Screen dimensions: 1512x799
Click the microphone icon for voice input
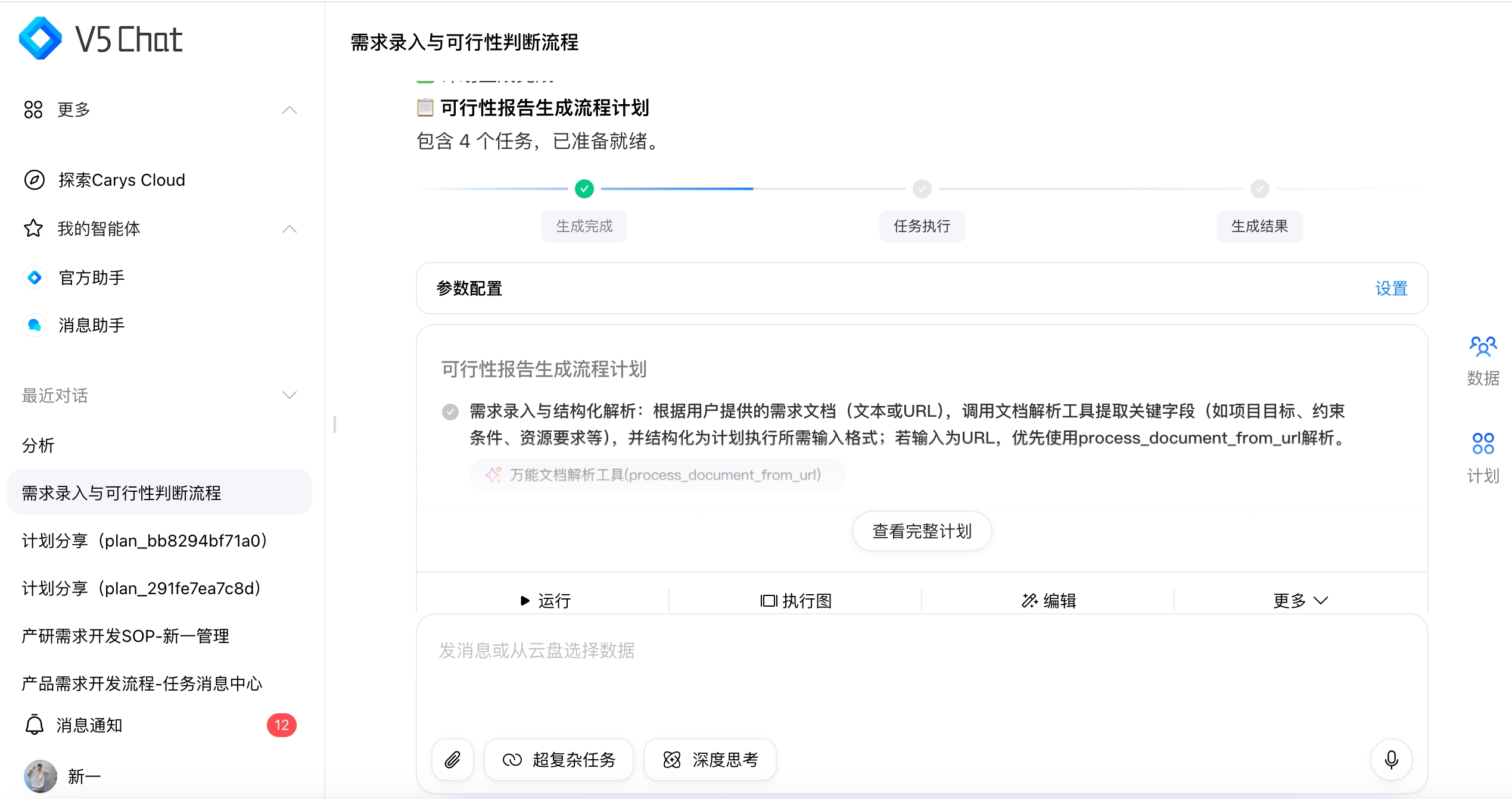point(1391,760)
